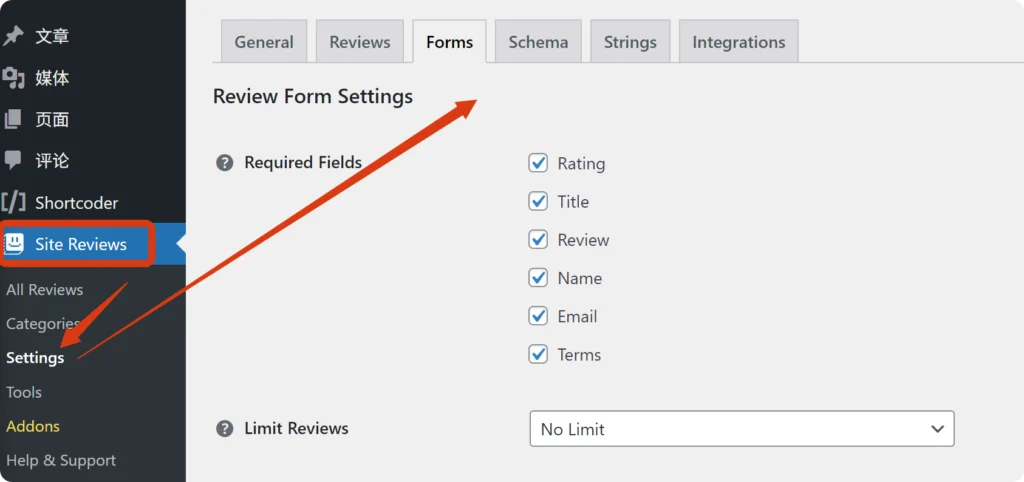Open the Limit Reviews dropdown
This screenshot has width=1024, height=482.
click(x=741, y=429)
